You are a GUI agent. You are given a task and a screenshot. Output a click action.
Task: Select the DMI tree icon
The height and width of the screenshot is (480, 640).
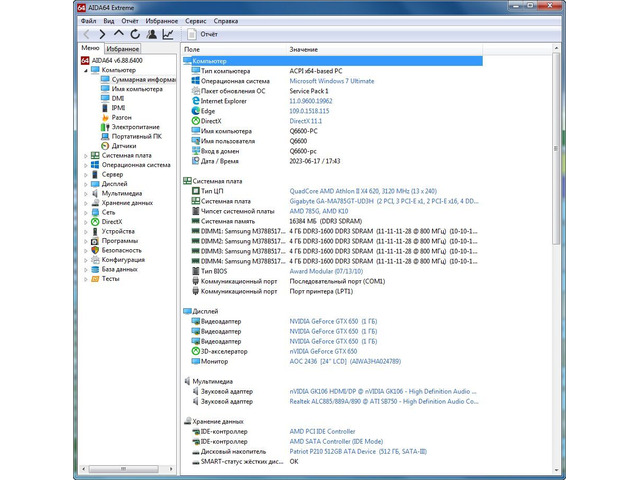point(105,98)
